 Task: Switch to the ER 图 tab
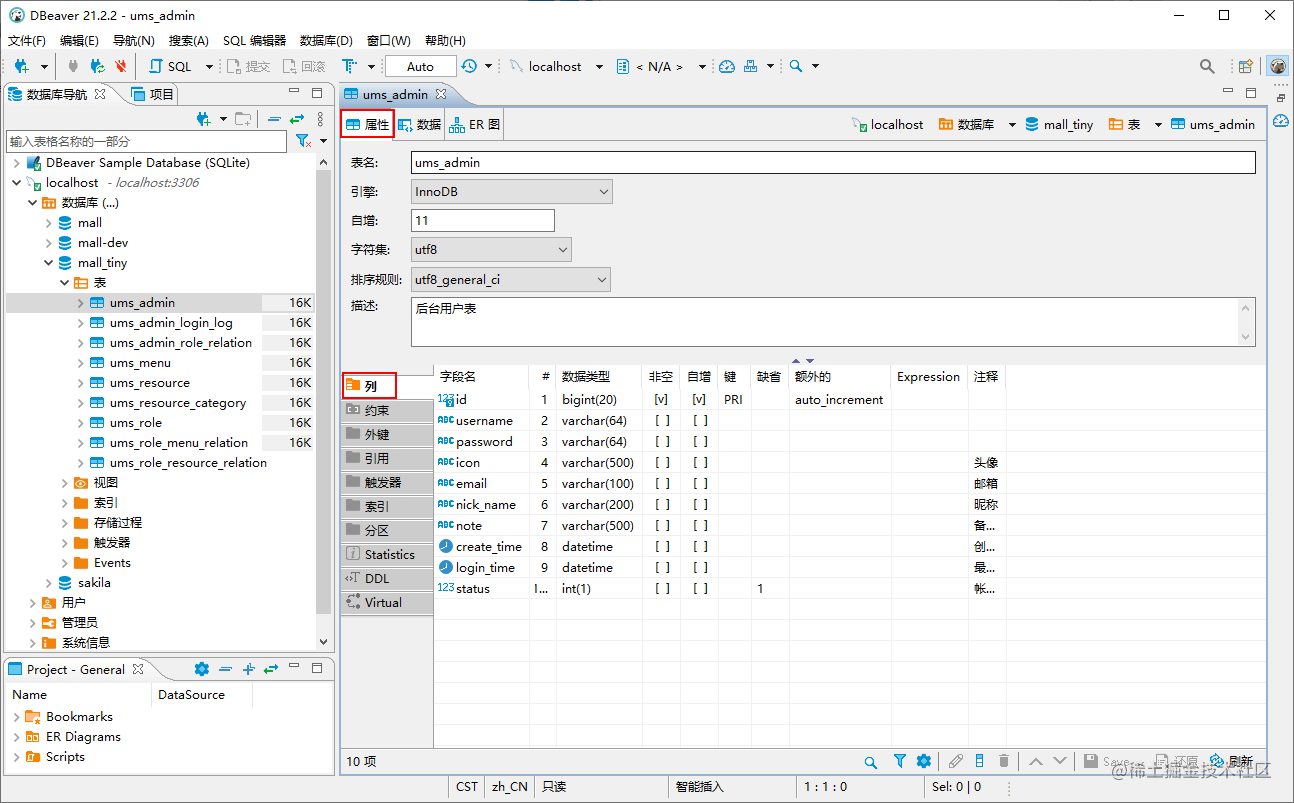point(475,125)
